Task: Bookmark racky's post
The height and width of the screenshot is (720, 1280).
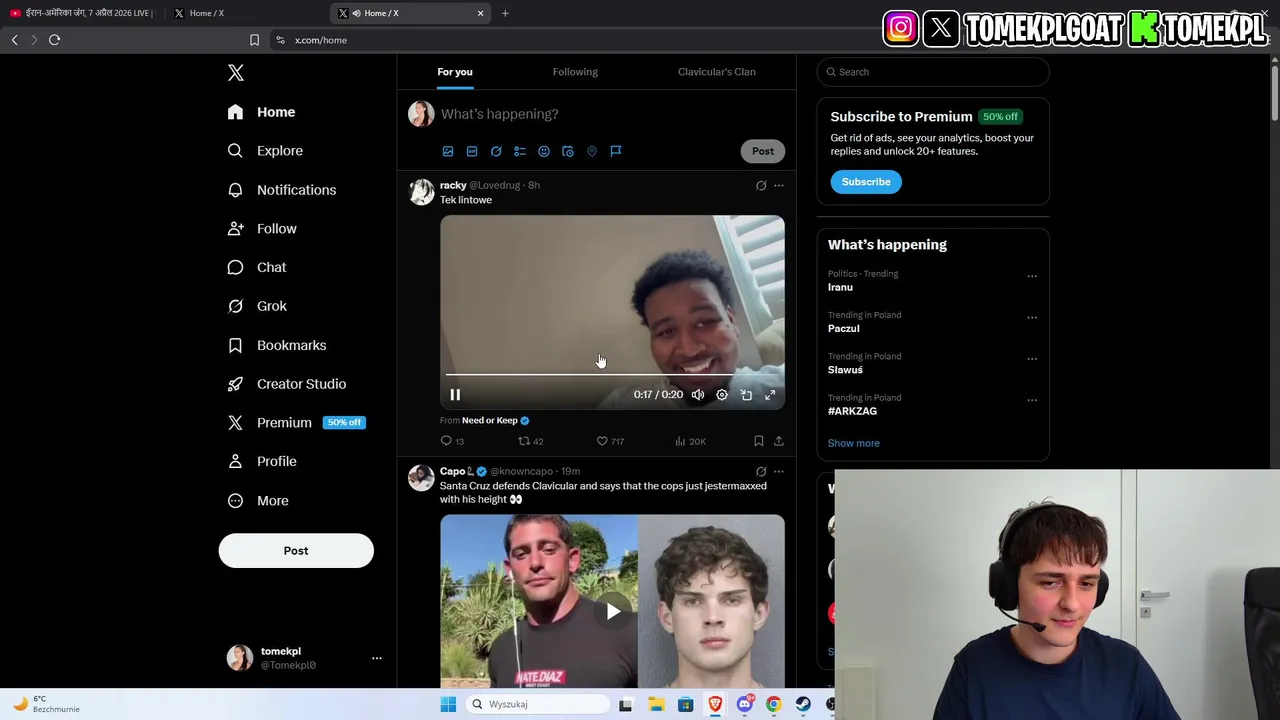Action: [x=759, y=441]
